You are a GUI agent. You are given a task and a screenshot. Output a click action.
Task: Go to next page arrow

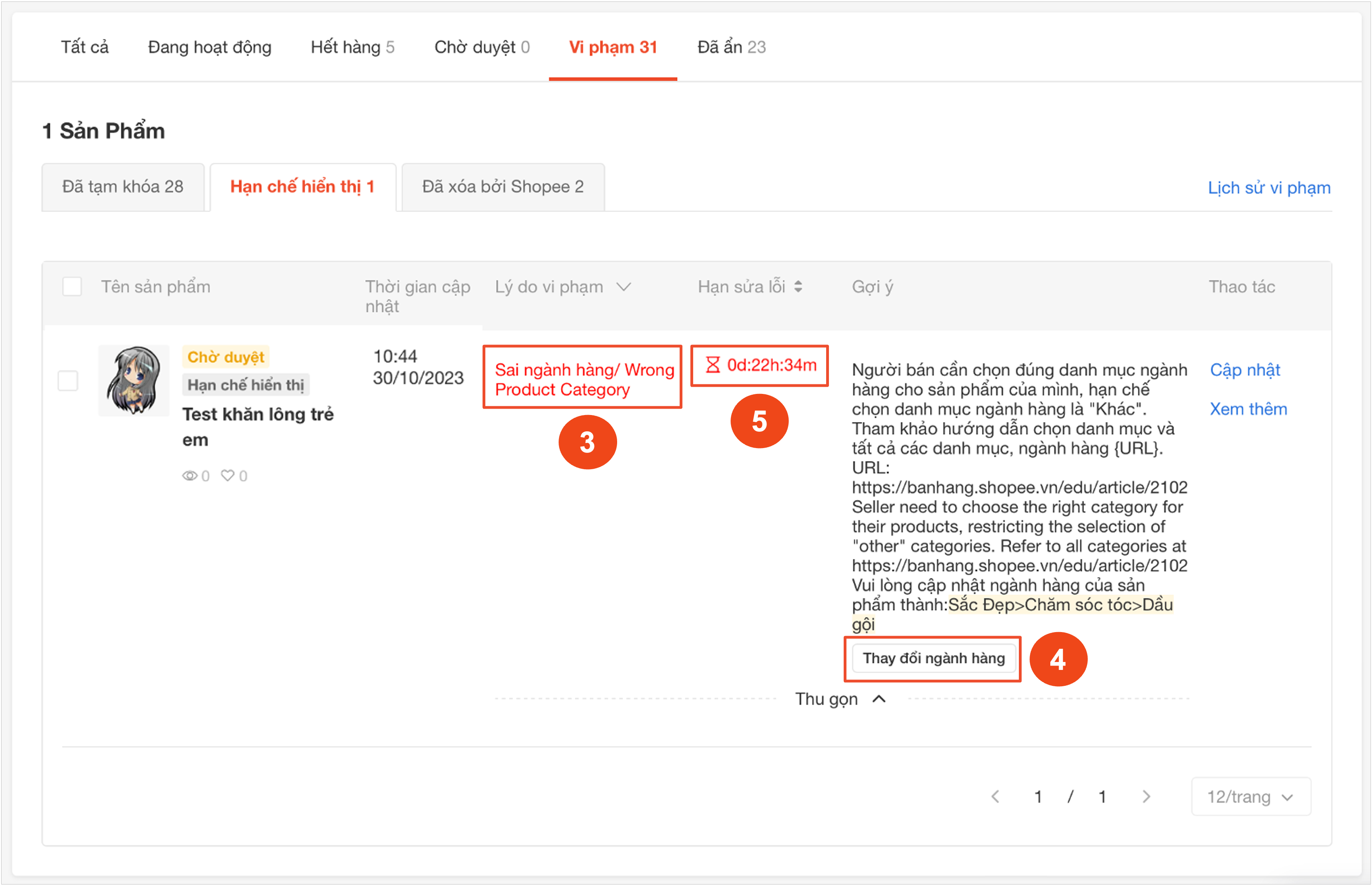(x=1146, y=797)
